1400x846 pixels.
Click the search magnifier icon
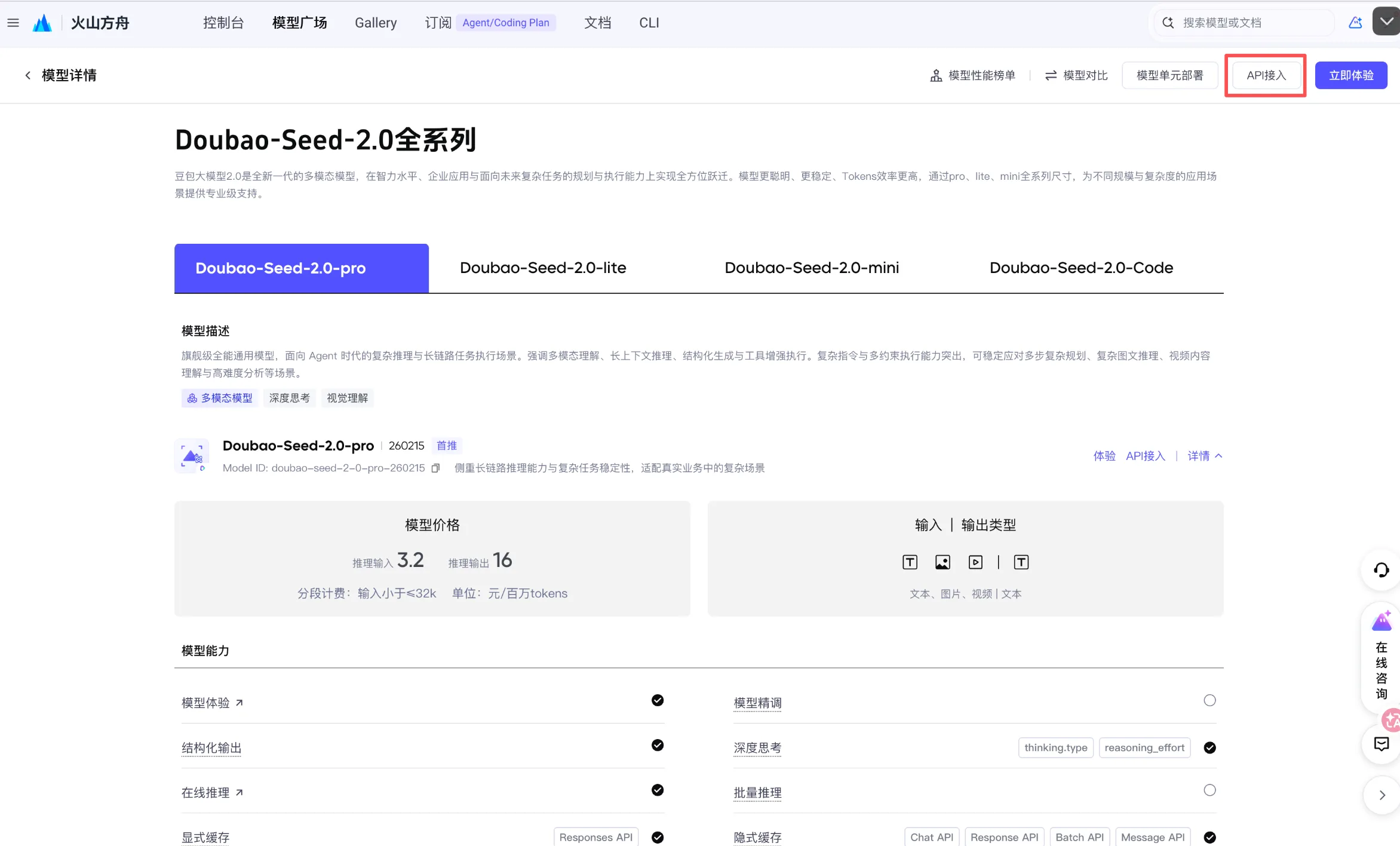(x=1168, y=23)
